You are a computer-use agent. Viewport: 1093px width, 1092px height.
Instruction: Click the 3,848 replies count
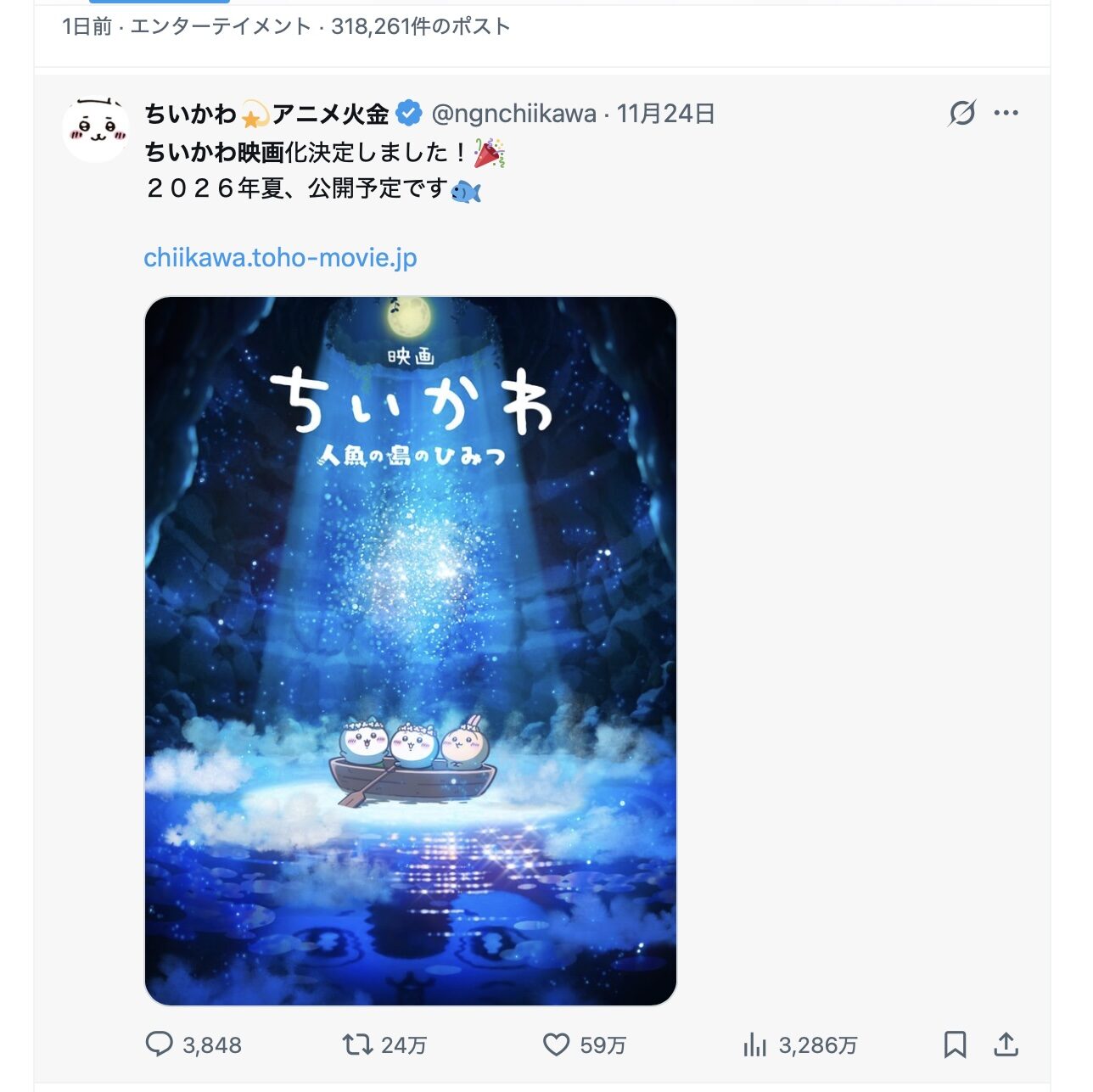click(x=212, y=1045)
